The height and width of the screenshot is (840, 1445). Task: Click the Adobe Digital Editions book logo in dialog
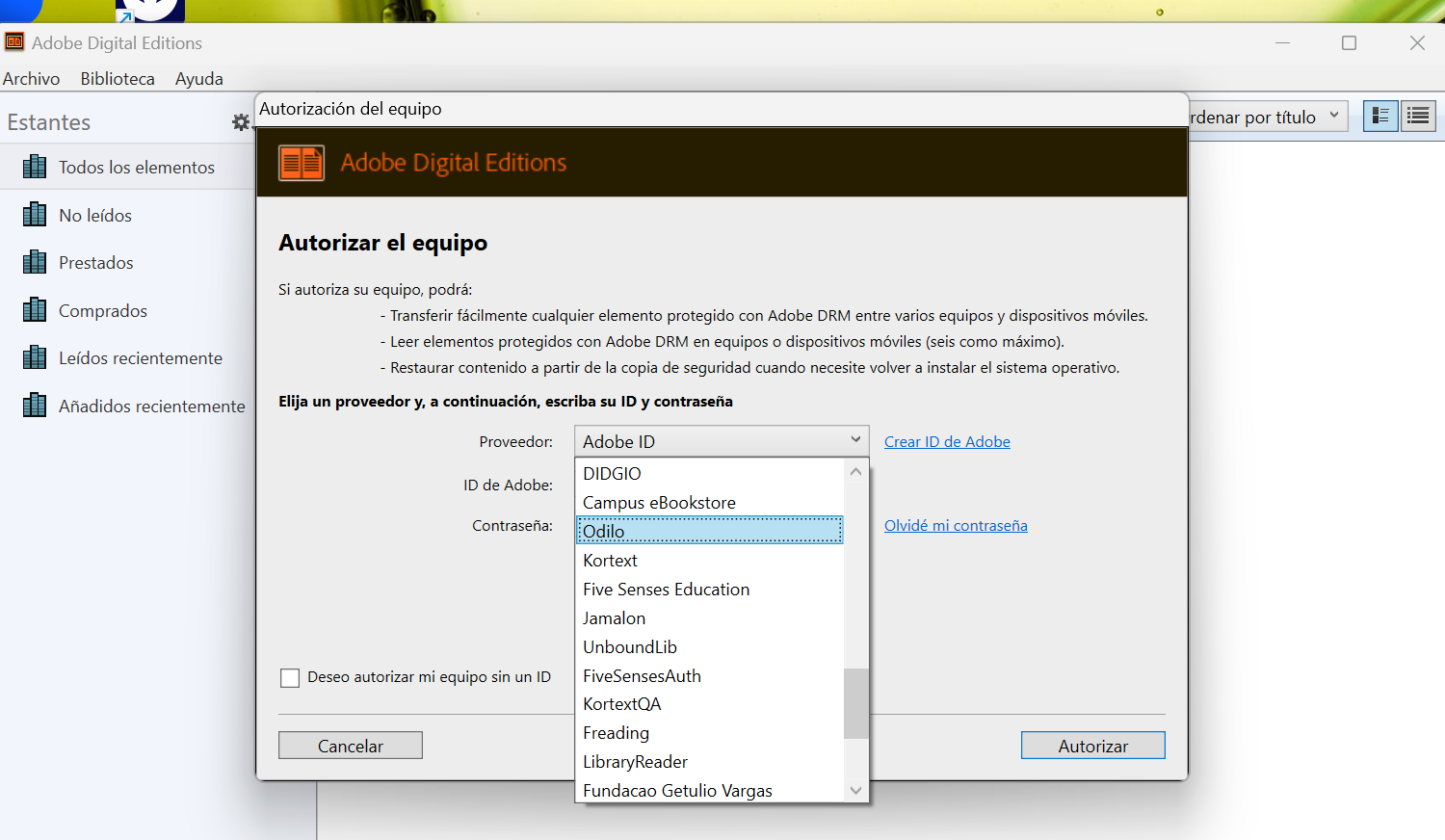(x=302, y=163)
